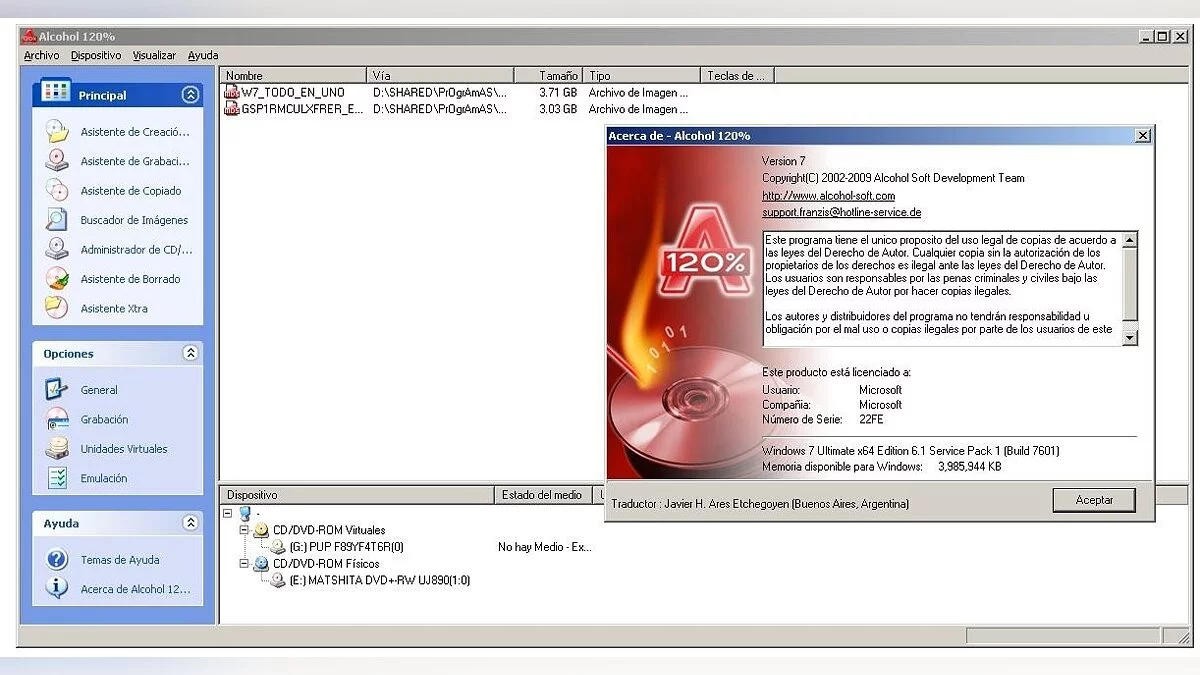Follow the www.alcohol-soft.com link
The image size is (1200, 675).
(x=828, y=196)
